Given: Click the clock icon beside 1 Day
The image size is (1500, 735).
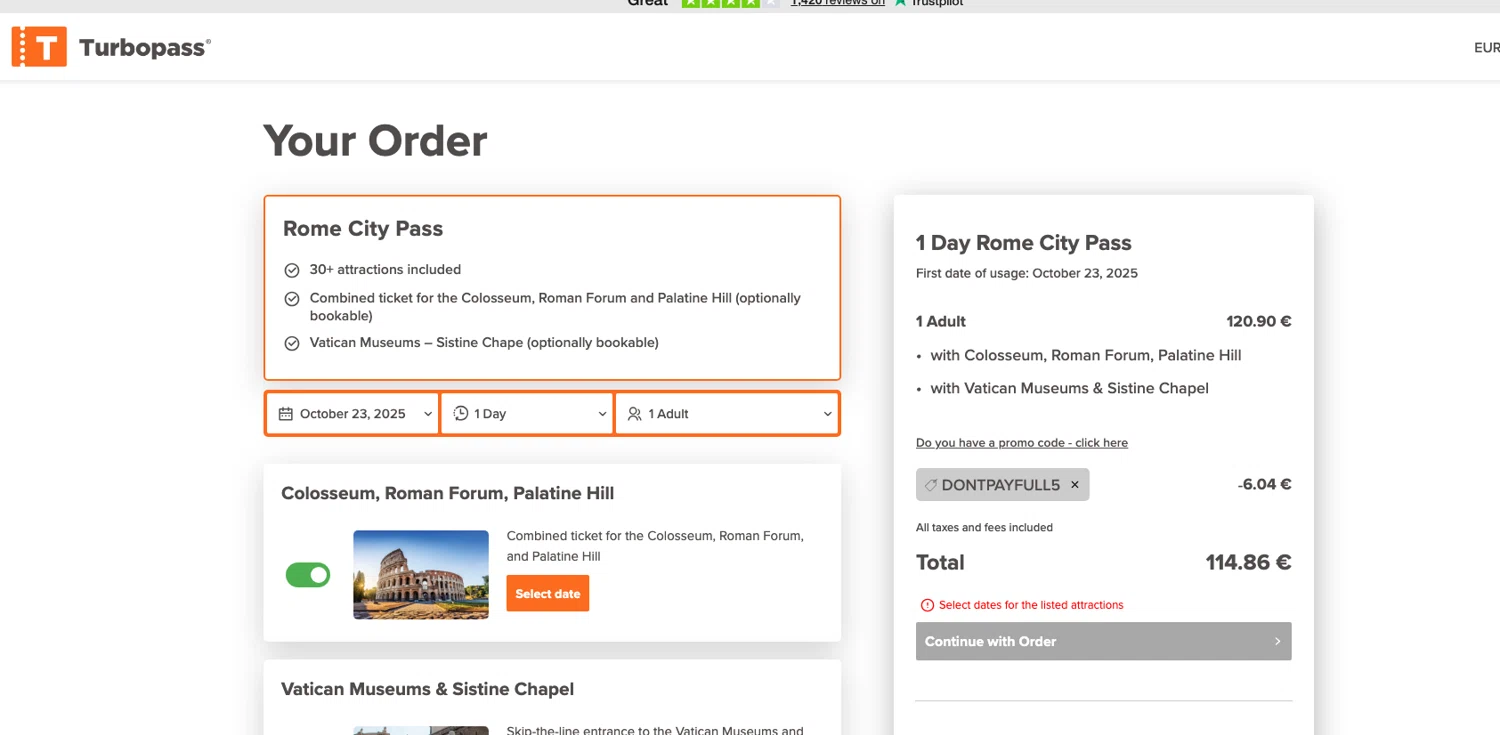Looking at the screenshot, I should (461, 413).
